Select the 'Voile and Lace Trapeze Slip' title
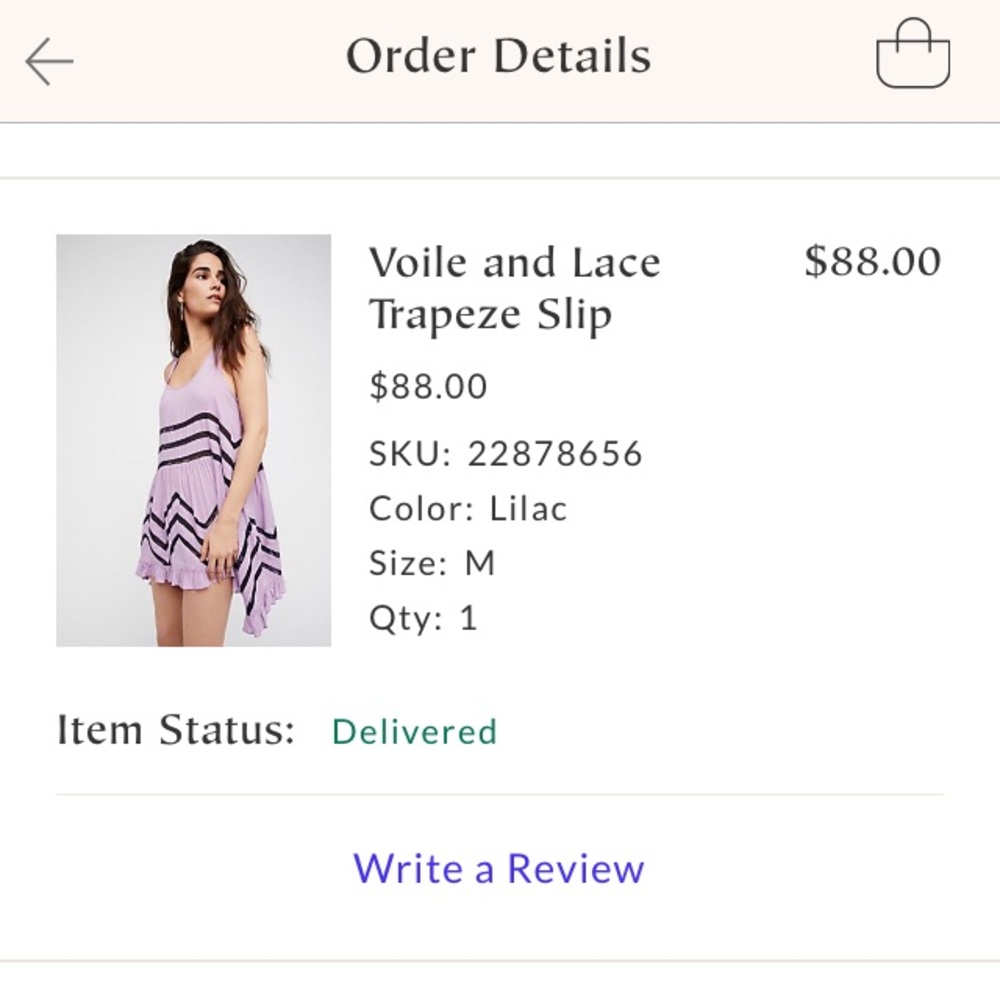 pyautogui.click(x=513, y=286)
